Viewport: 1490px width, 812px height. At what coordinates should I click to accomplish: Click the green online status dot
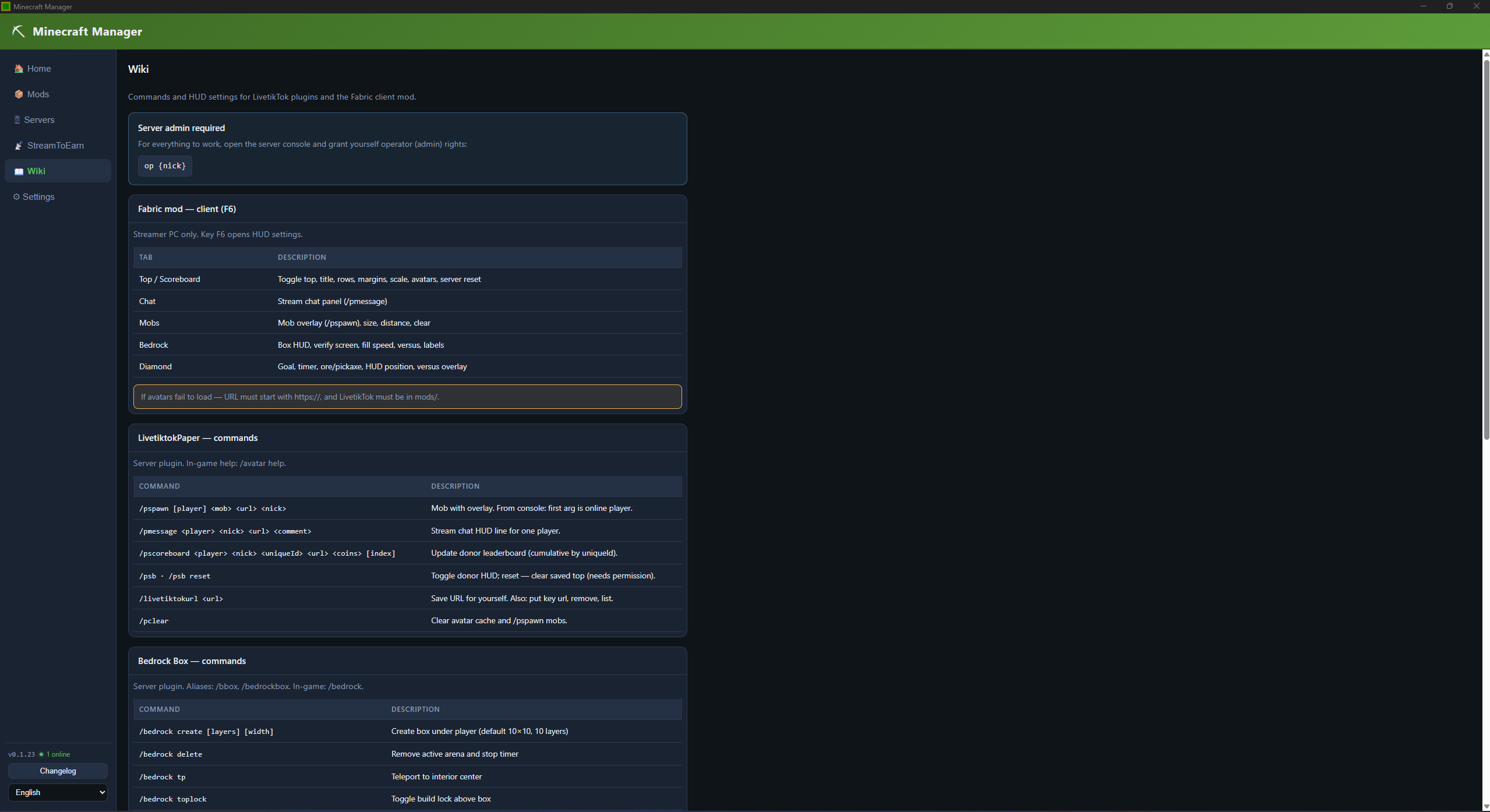(41, 754)
